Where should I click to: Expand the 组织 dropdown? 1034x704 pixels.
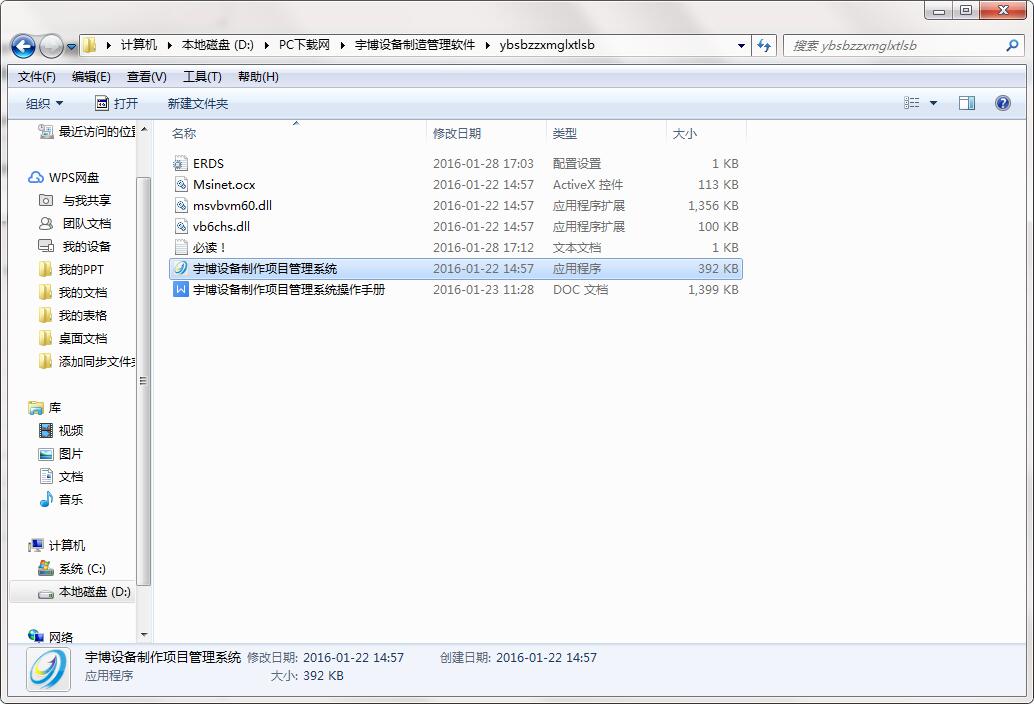pyautogui.click(x=44, y=103)
